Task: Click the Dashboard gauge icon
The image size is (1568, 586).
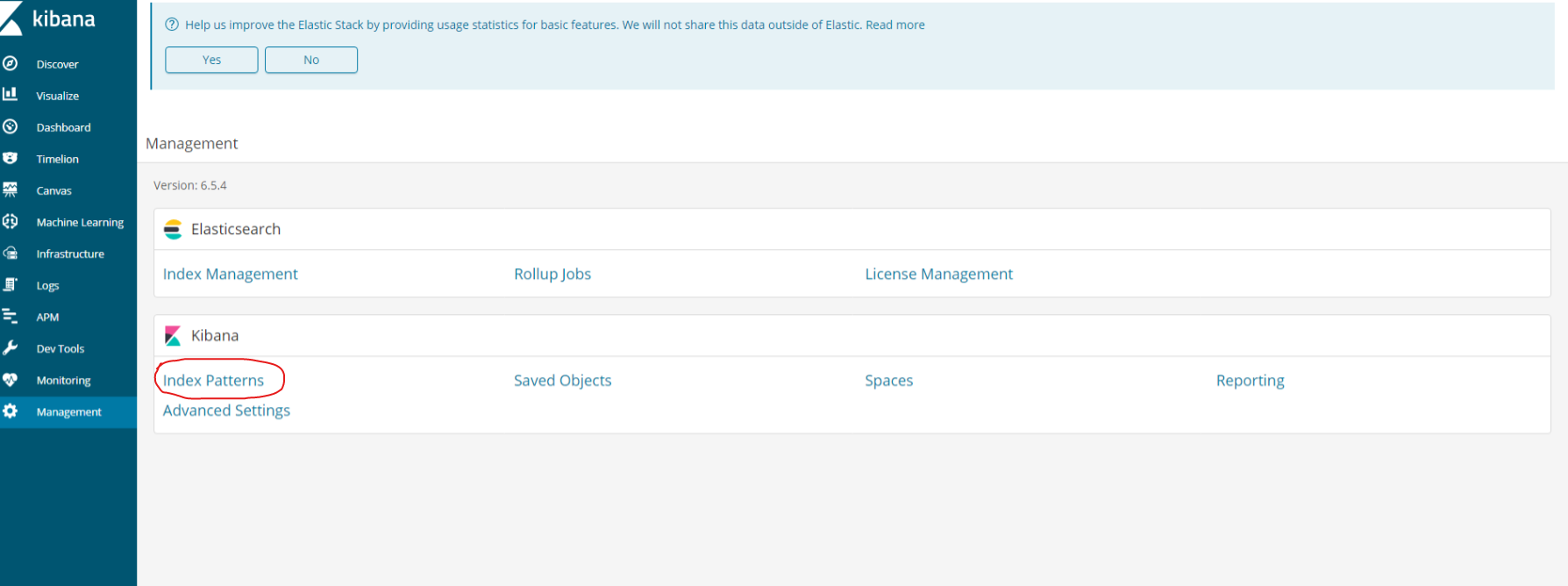Action: pos(11,126)
